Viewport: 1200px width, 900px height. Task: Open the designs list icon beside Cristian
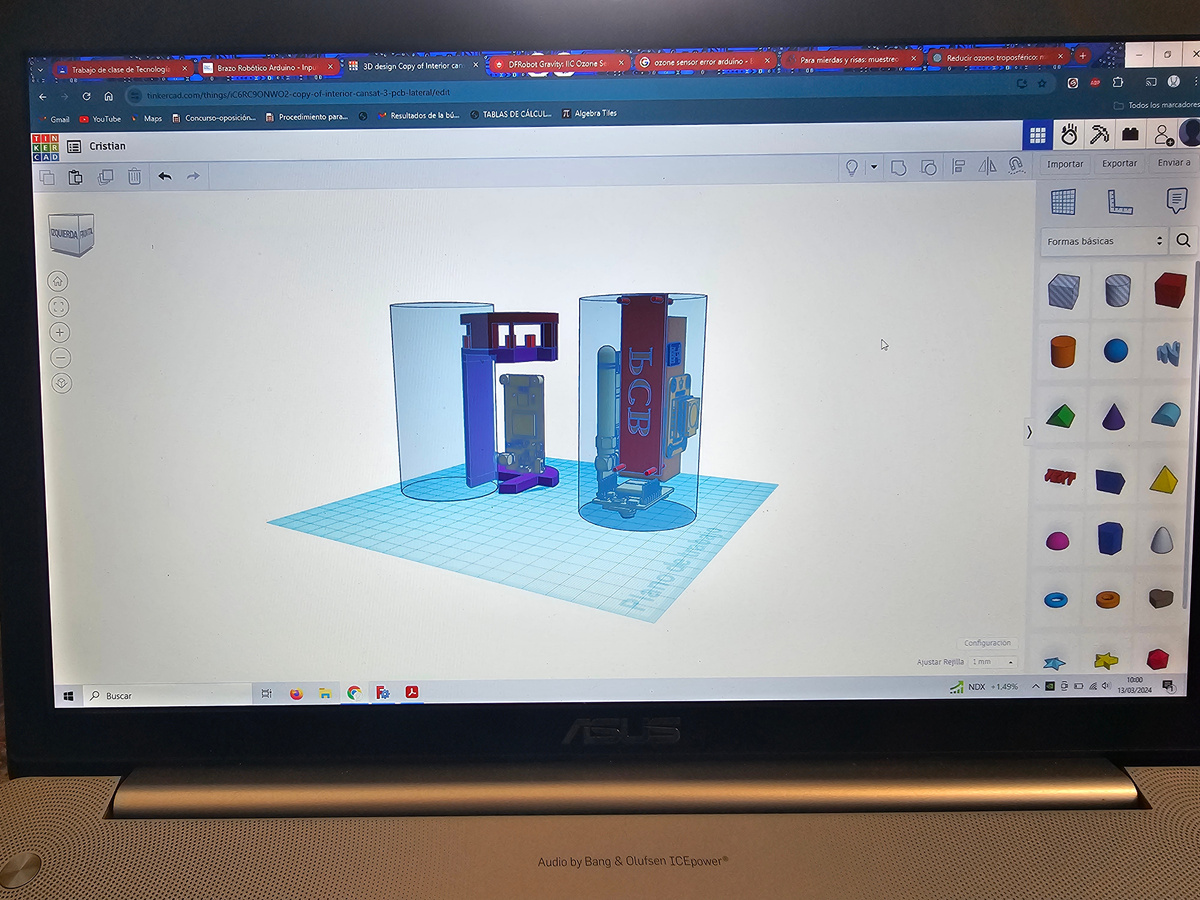75,147
